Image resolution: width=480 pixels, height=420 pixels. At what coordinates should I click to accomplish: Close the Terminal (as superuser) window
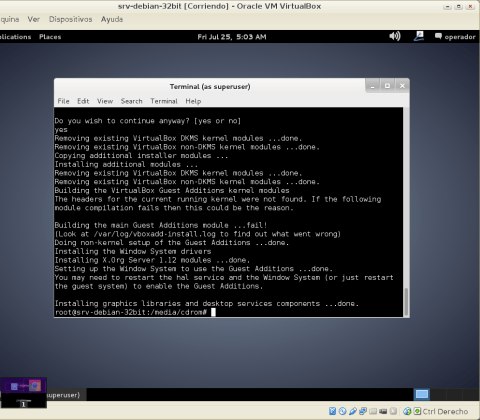pyautogui.click(x=402, y=86)
